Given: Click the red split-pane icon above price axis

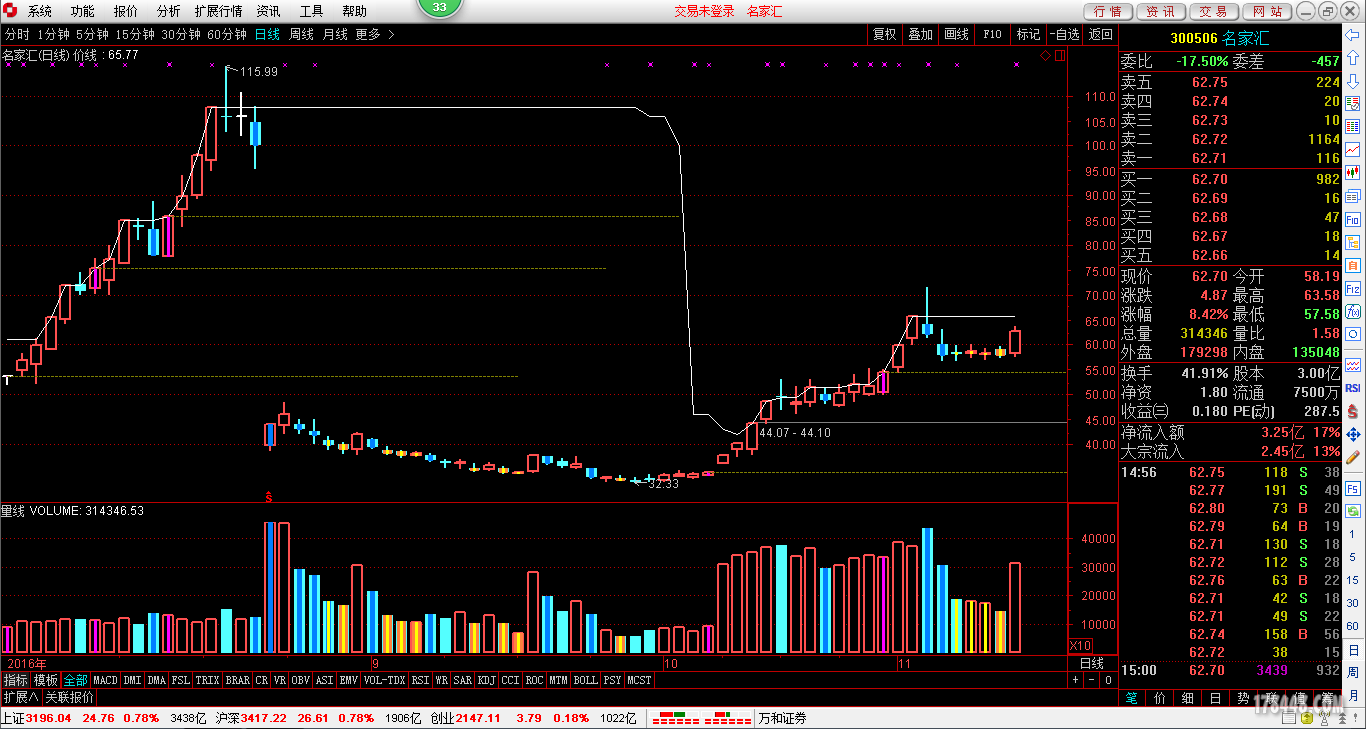Looking at the screenshot, I should pyautogui.click(x=1060, y=56).
